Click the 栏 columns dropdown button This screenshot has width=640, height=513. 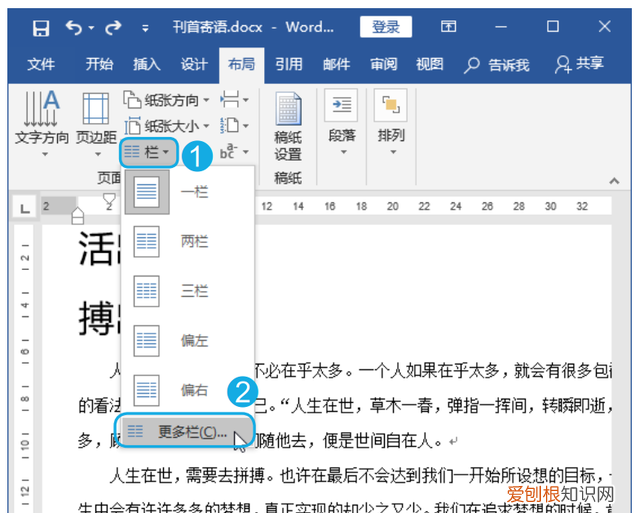pos(149,153)
